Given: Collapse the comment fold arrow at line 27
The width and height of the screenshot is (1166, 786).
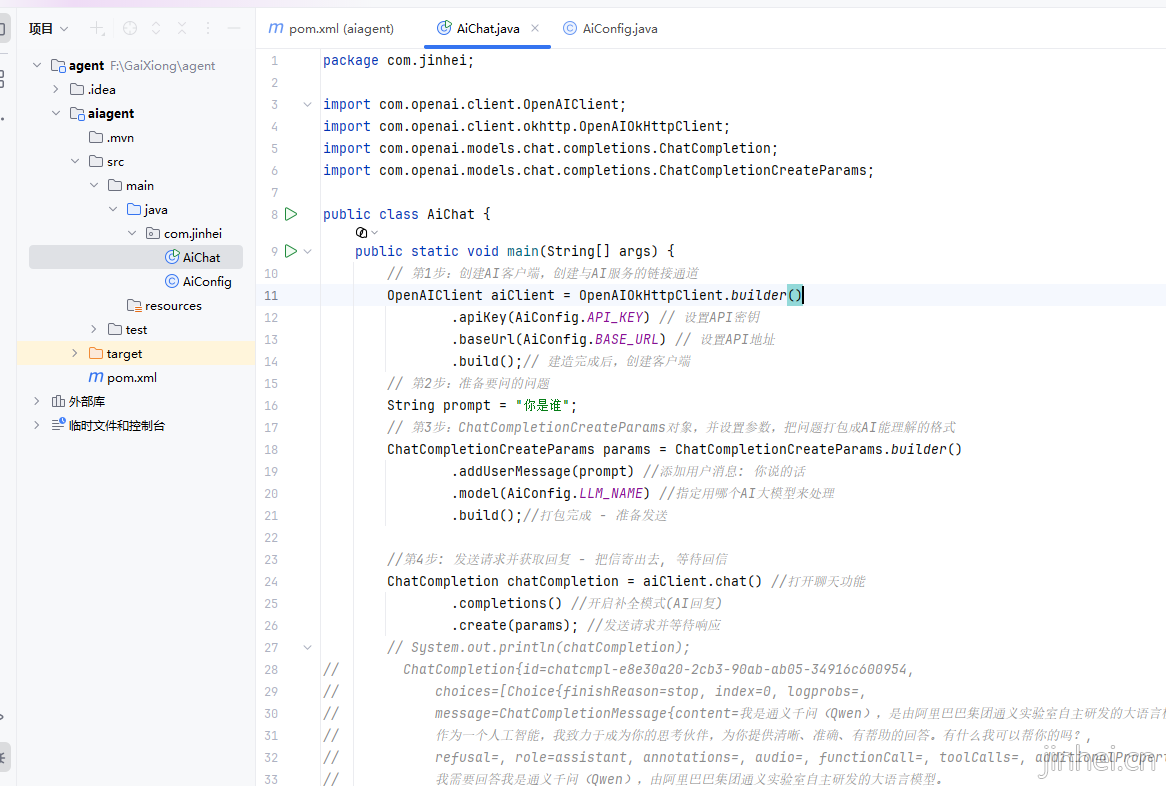Looking at the screenshot, I should pyautogui.click(x=307, y=648).
